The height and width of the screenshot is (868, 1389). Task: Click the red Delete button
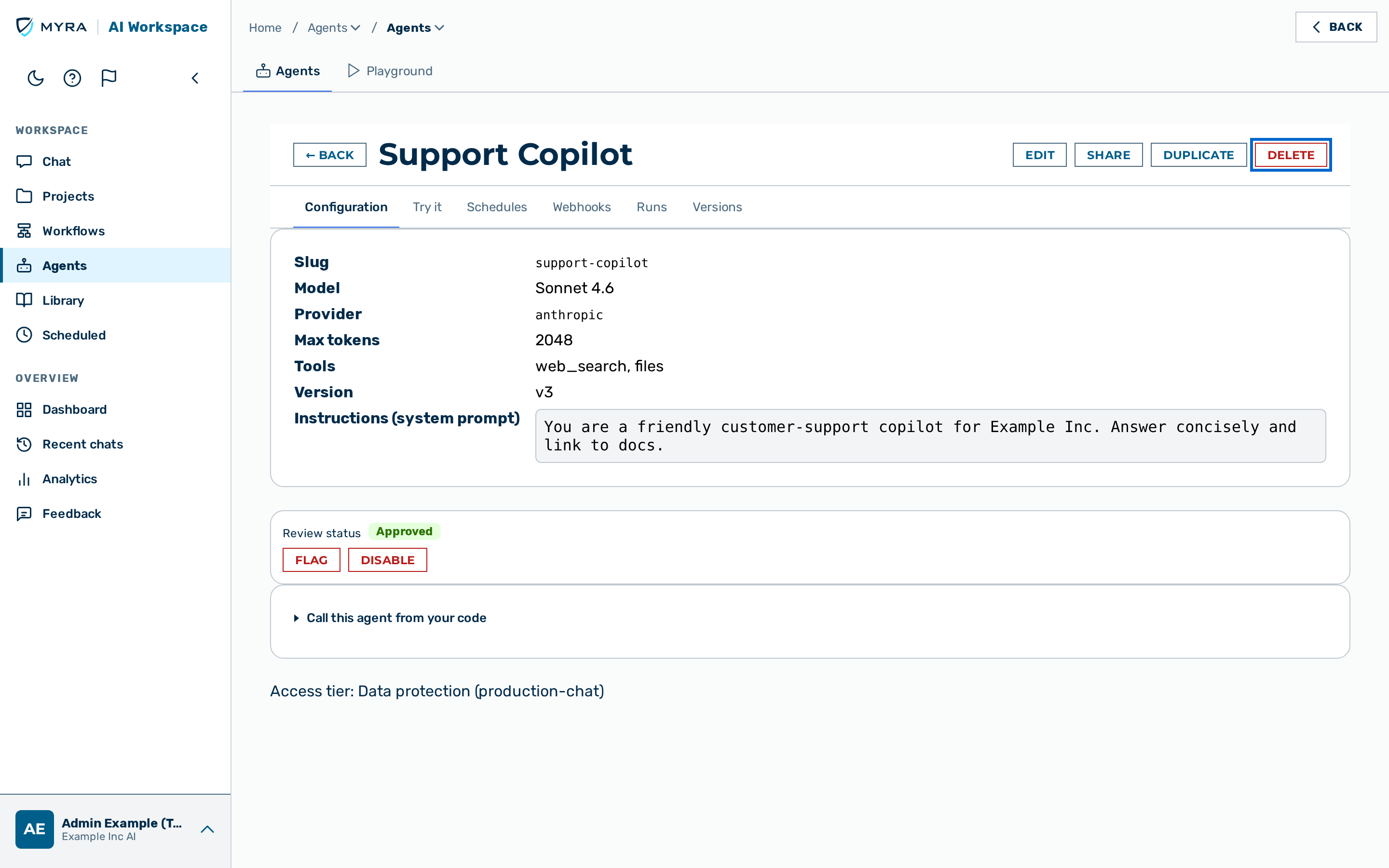(x=1291, y=155)
